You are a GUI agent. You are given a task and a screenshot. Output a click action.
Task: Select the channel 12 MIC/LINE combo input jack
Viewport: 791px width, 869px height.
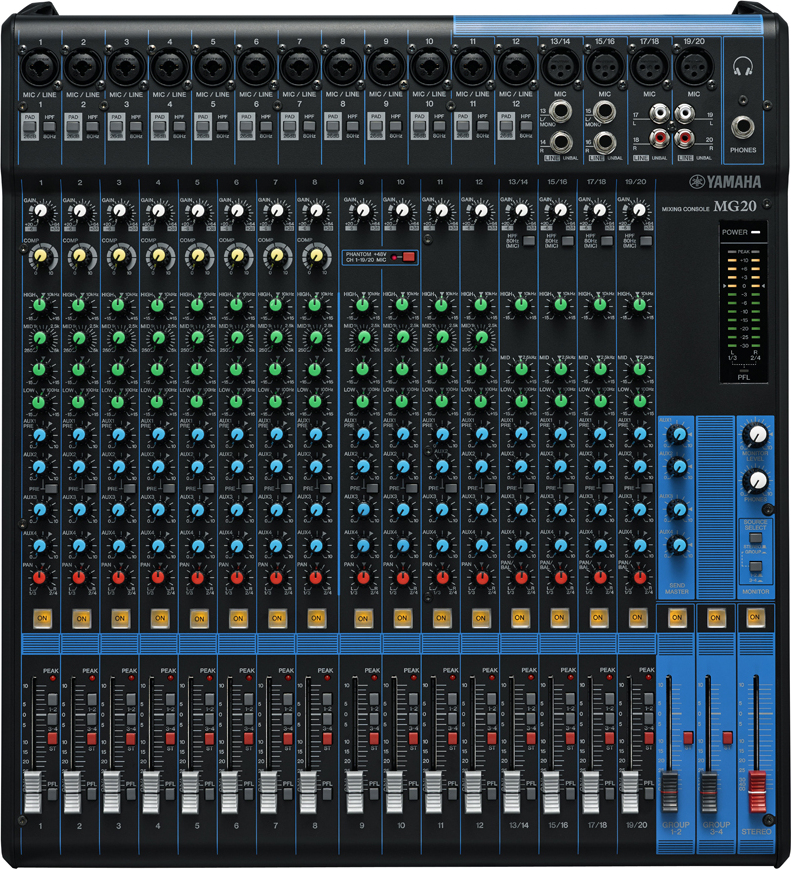click(516, 67)
